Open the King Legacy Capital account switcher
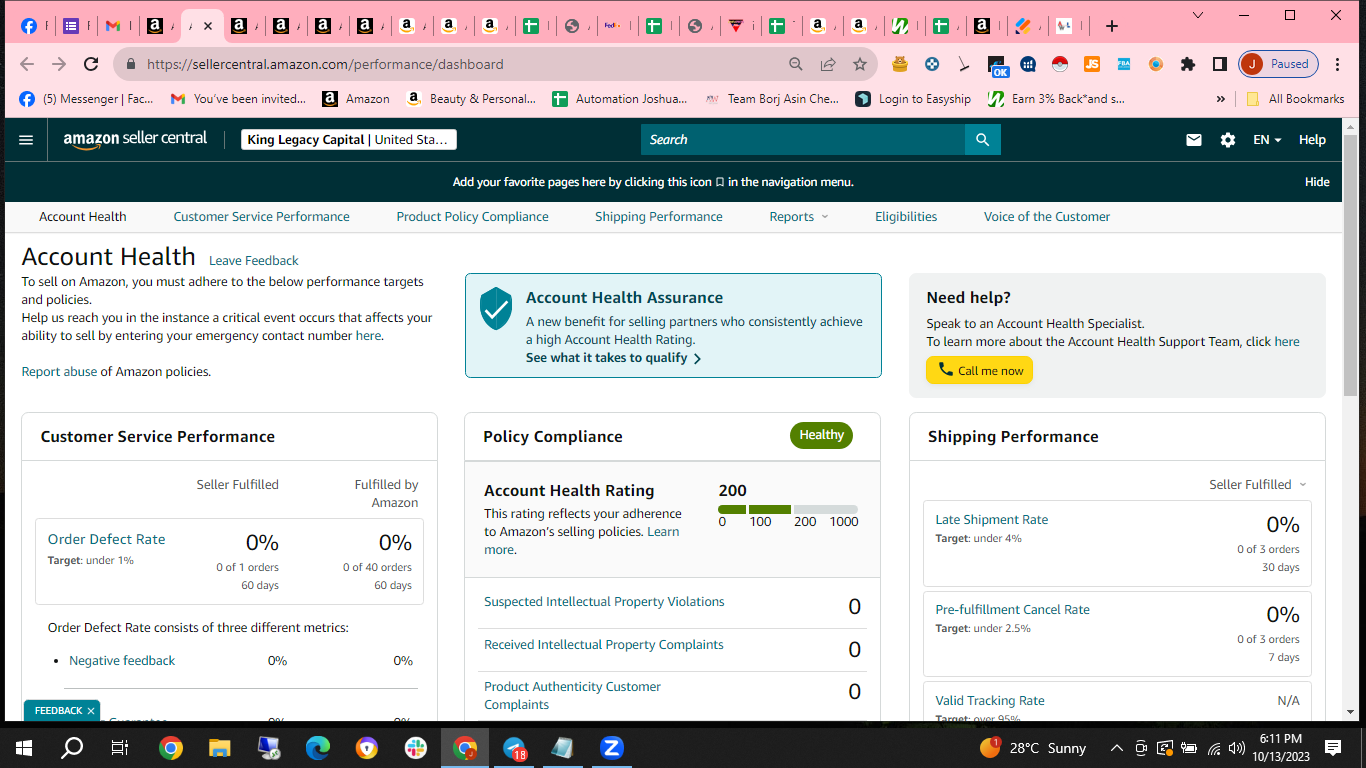This screenshot has height=768, width=1366. click(x=349, y=140)
